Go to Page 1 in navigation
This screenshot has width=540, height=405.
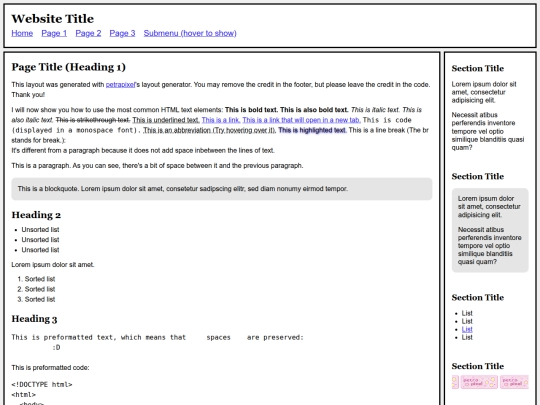[54, 33]
